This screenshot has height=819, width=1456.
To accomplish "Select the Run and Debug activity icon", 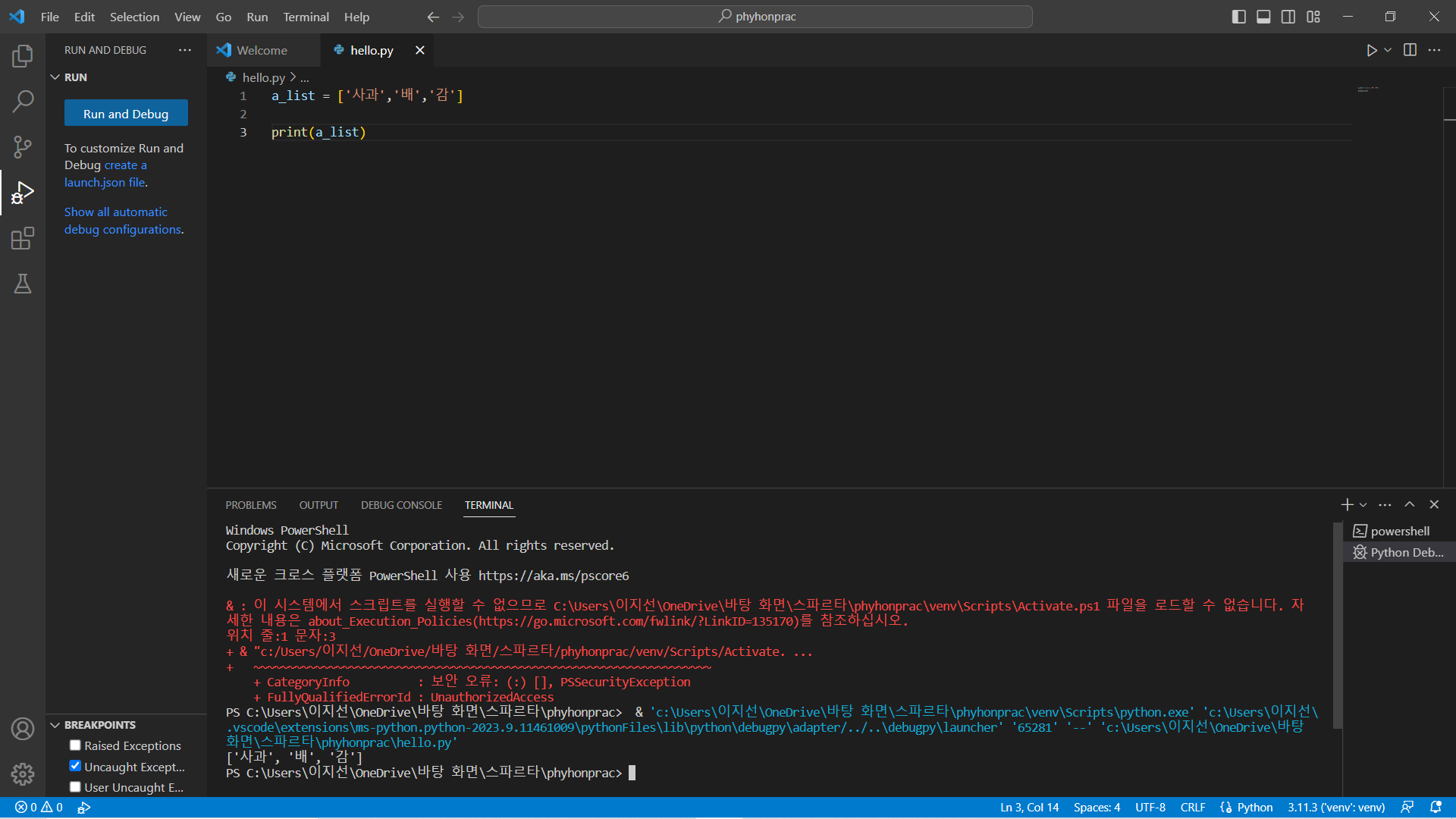I will (23, 193).
